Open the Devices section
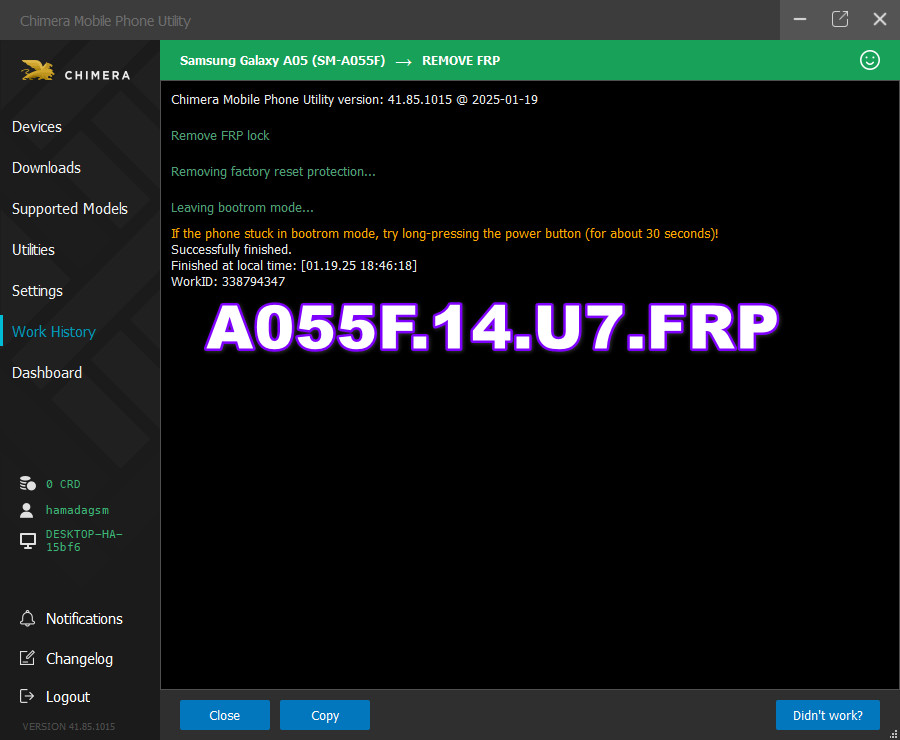 [37, 127]
